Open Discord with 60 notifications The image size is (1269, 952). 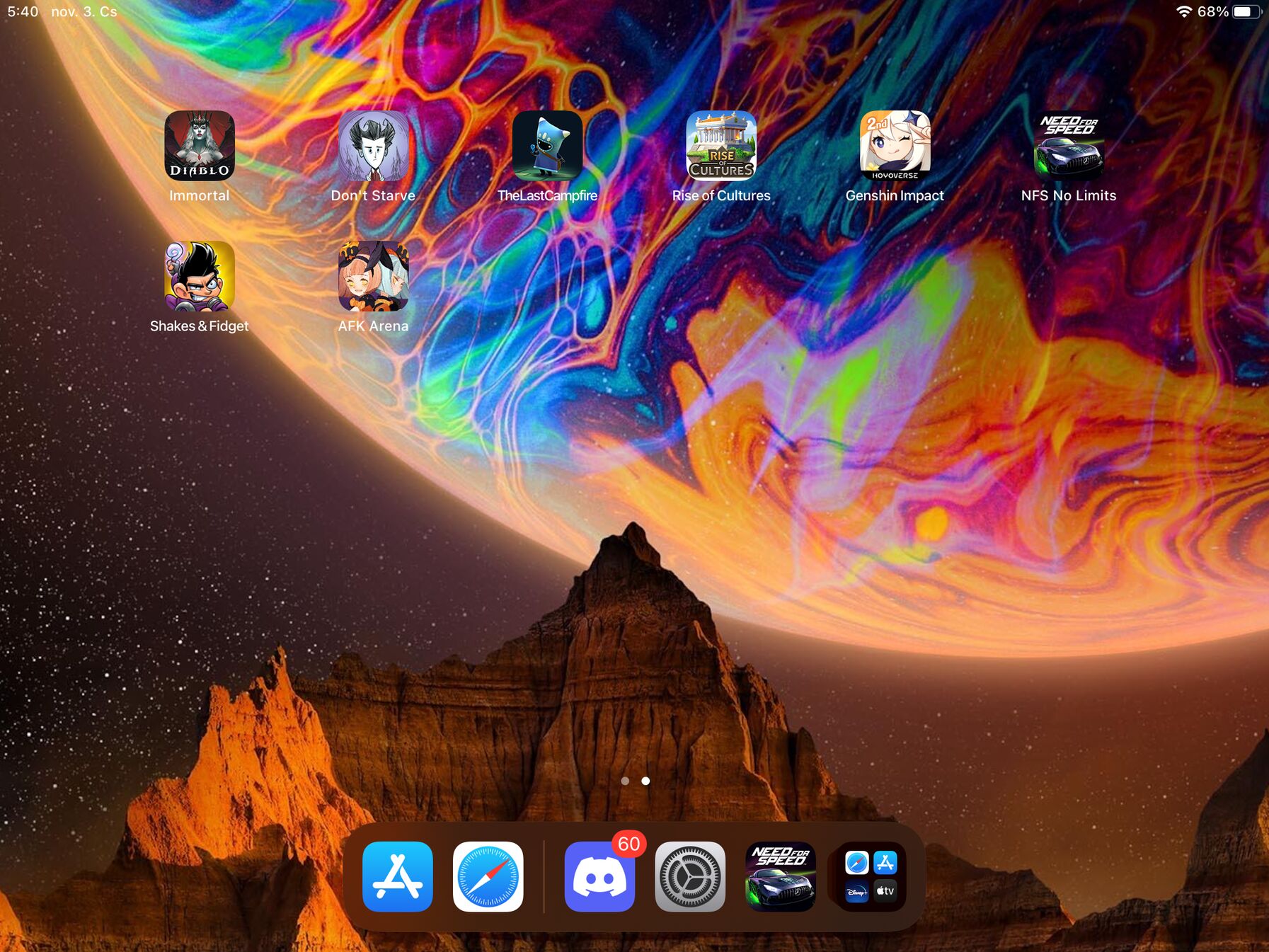point(599,876)
